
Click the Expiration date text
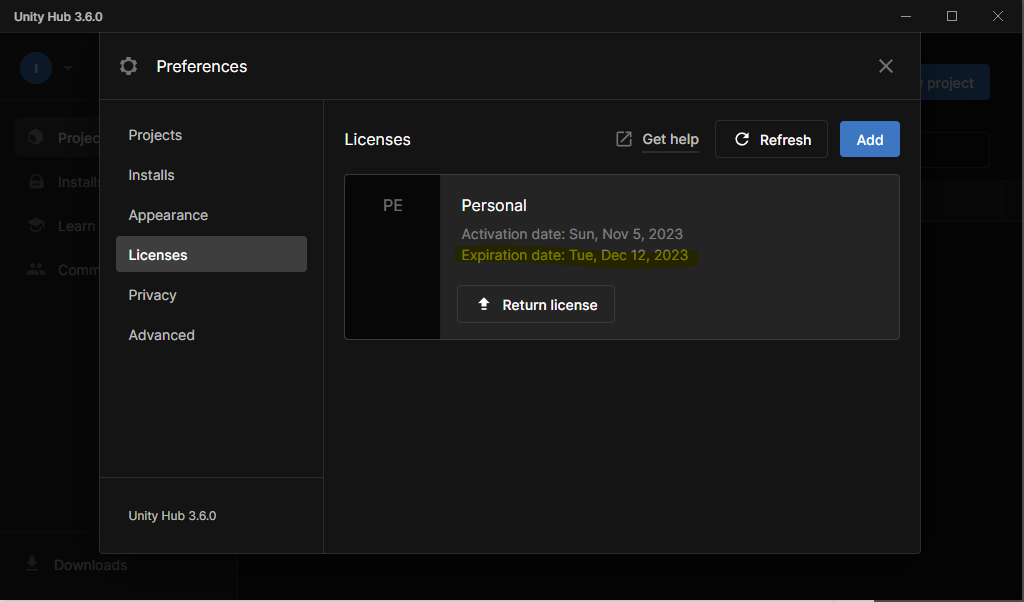tap(575, 255)
